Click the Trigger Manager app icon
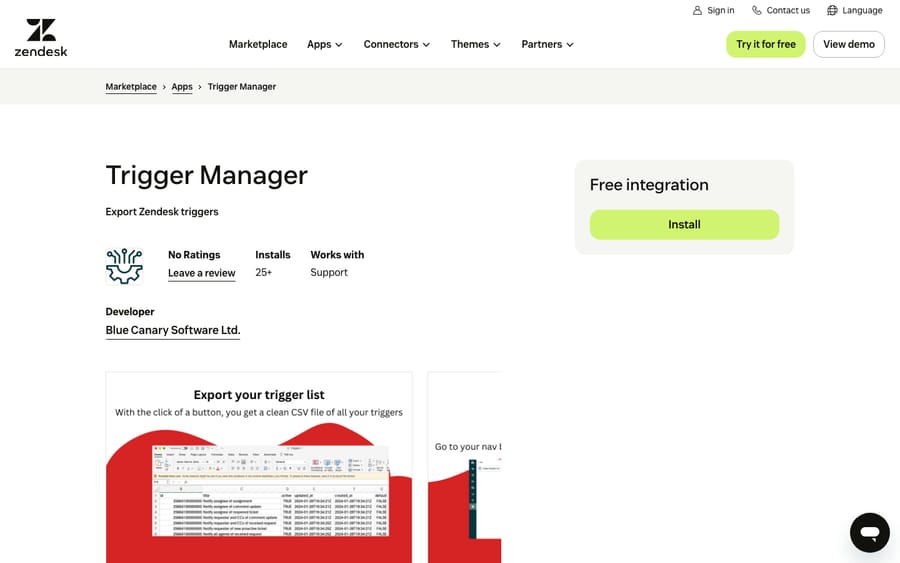This screenshot has height=563, width=900. point(124,266)
